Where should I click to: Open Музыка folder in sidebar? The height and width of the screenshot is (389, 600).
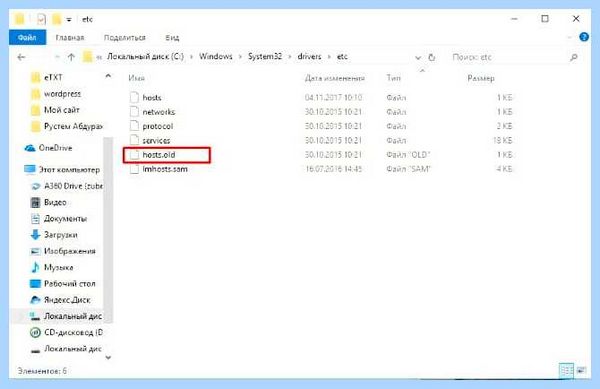(59, 267)
